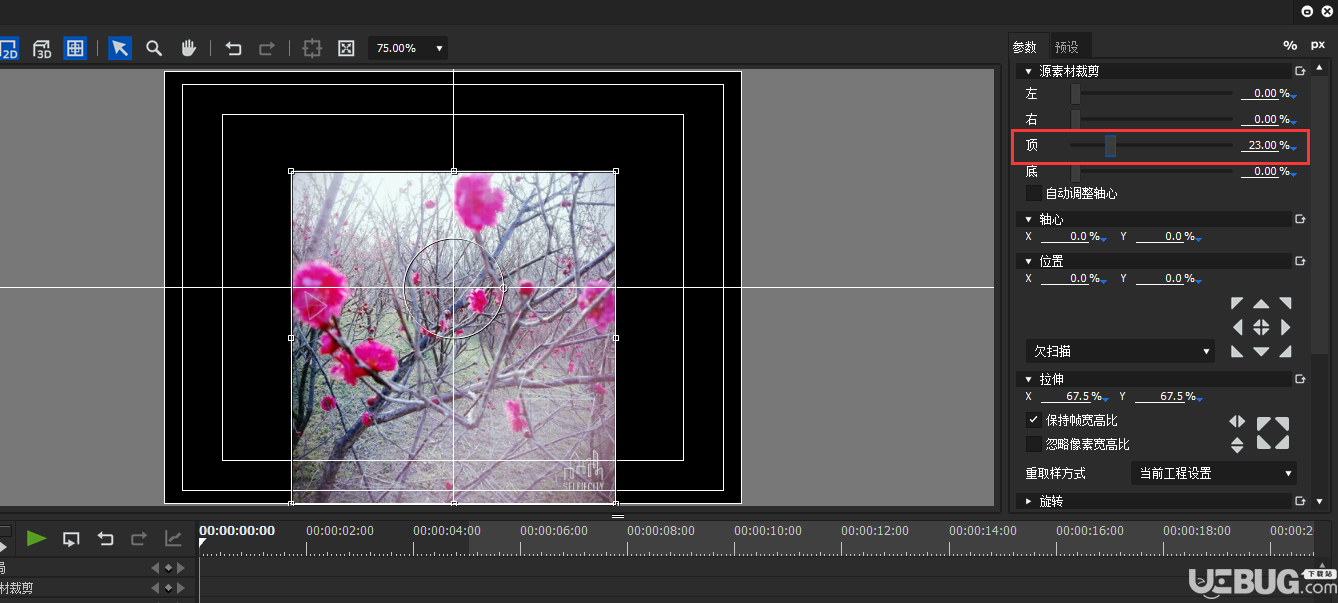Open the 当前工程设置 resampling dropdown
1338x603 pixels.
pyautogui.click(x=1214, y=473)
